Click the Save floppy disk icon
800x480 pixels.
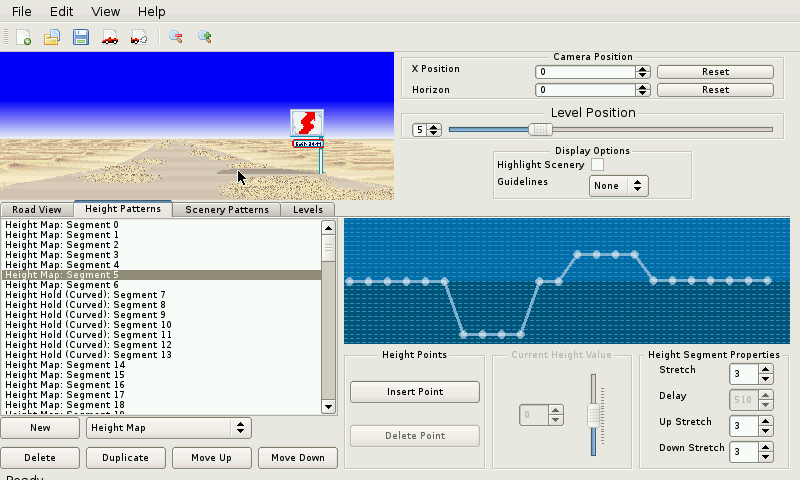81,37
